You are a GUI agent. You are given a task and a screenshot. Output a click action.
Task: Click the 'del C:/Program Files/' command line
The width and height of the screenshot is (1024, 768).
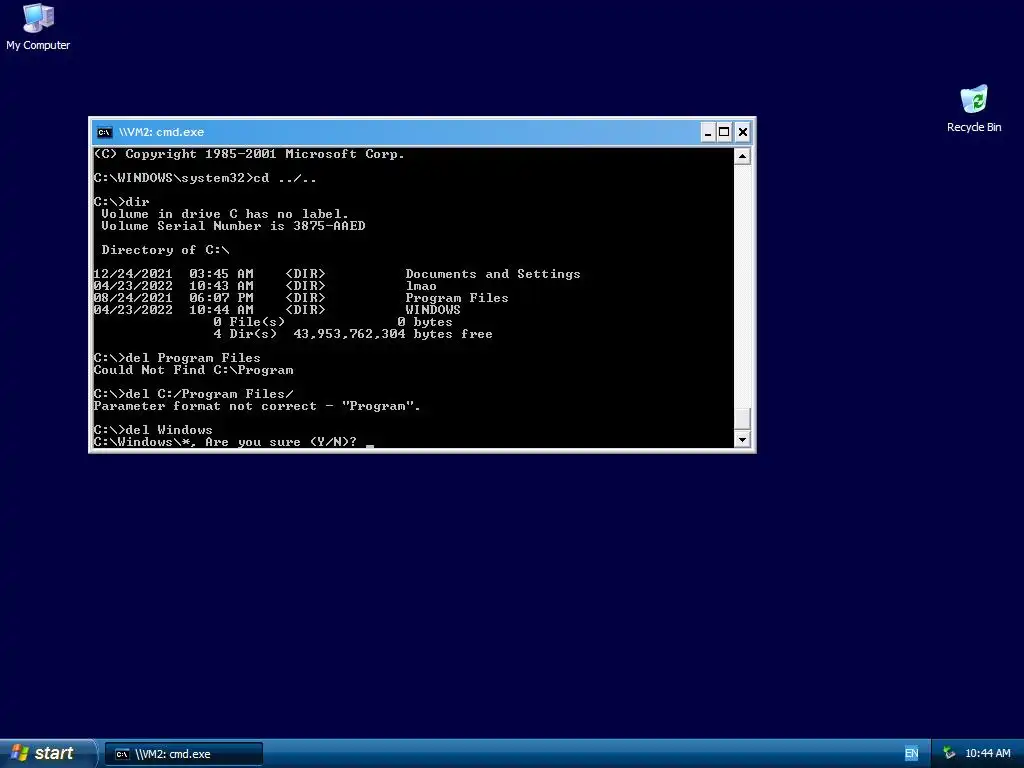[193, 394]
